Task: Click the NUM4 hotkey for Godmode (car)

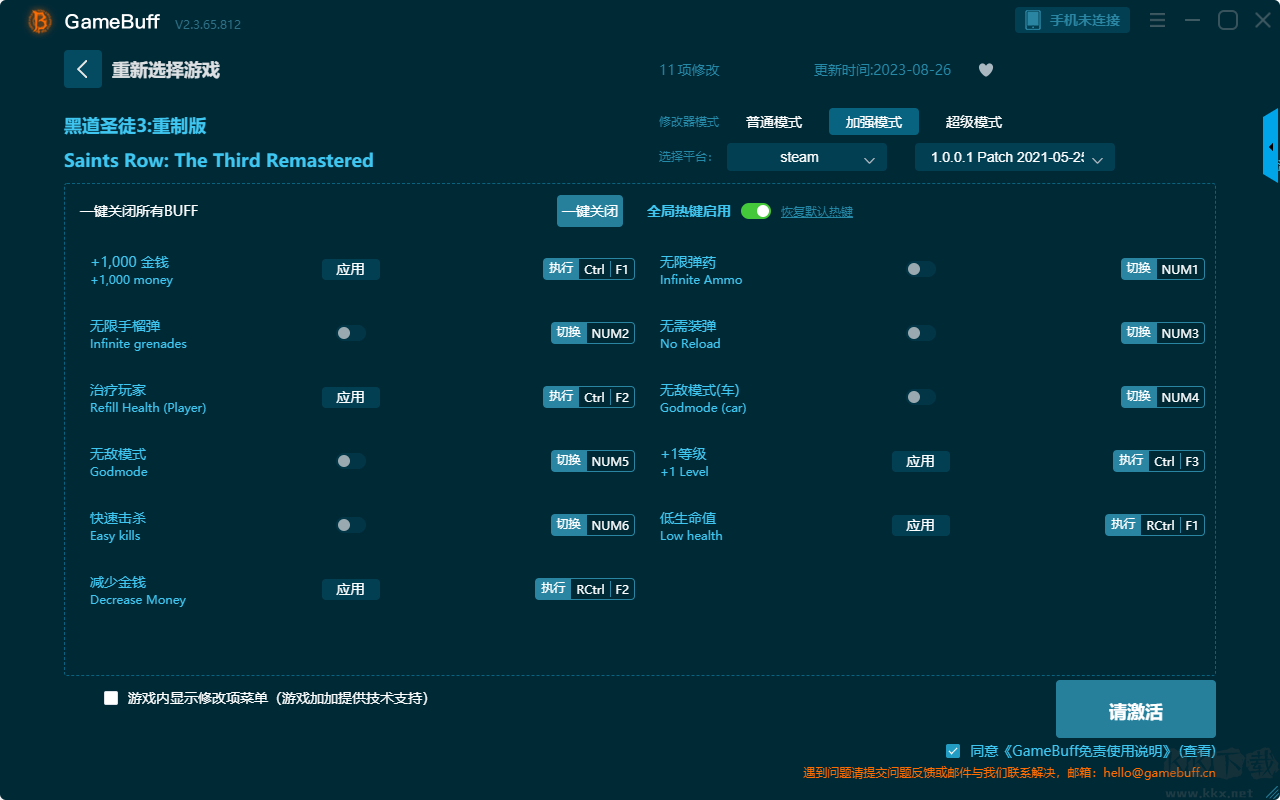Action: click(1163, 397)
